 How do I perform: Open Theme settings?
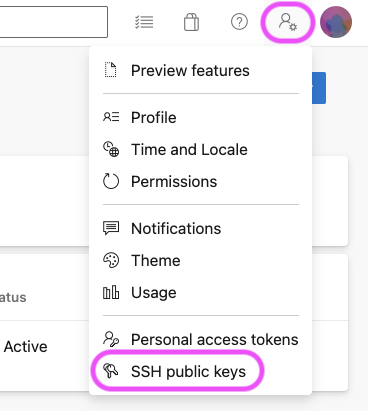200,260
